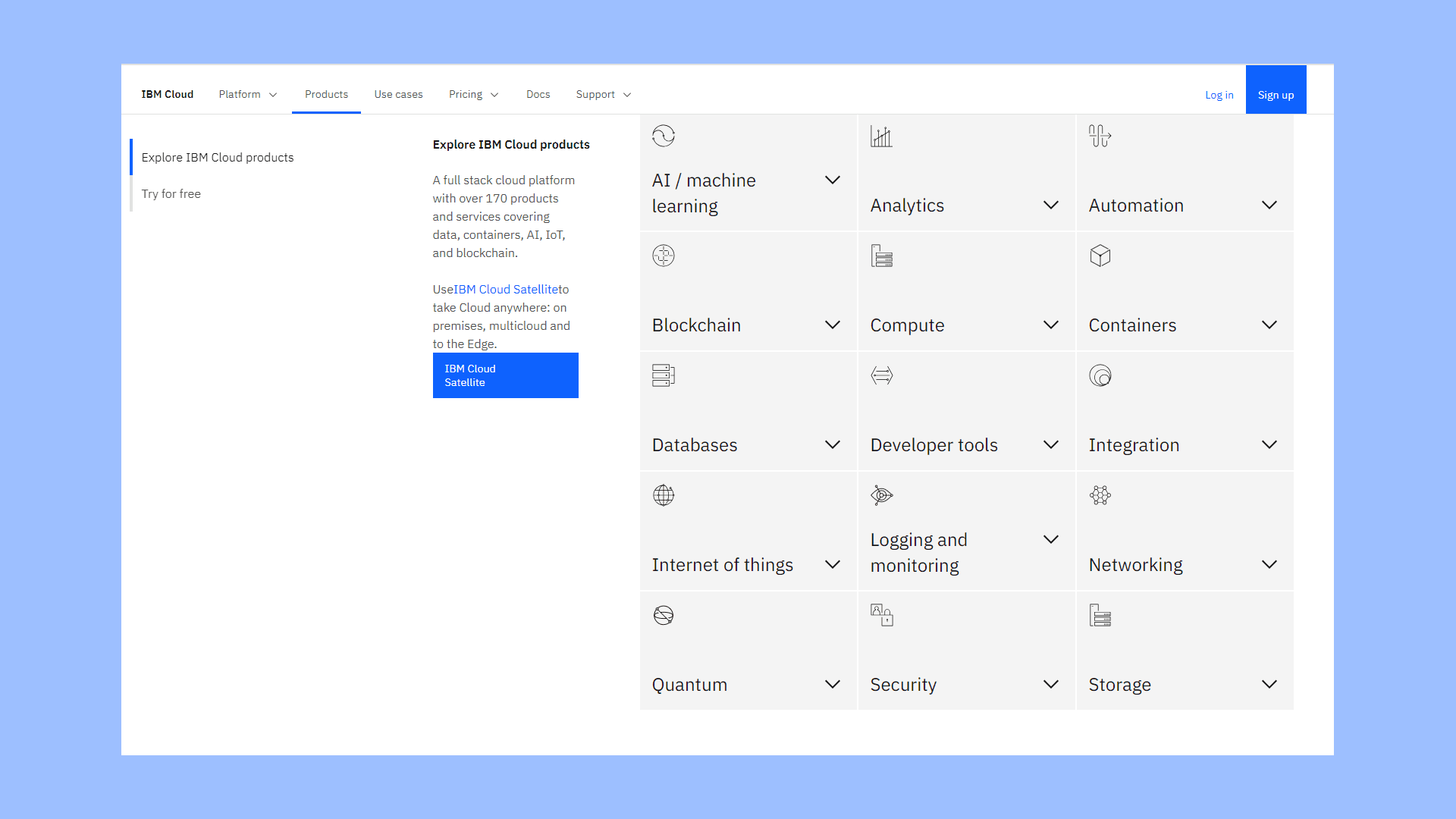Screen dimensions: 1456x819
Task: Open the Pricing dropdown menu
Action: click(473, 94)
